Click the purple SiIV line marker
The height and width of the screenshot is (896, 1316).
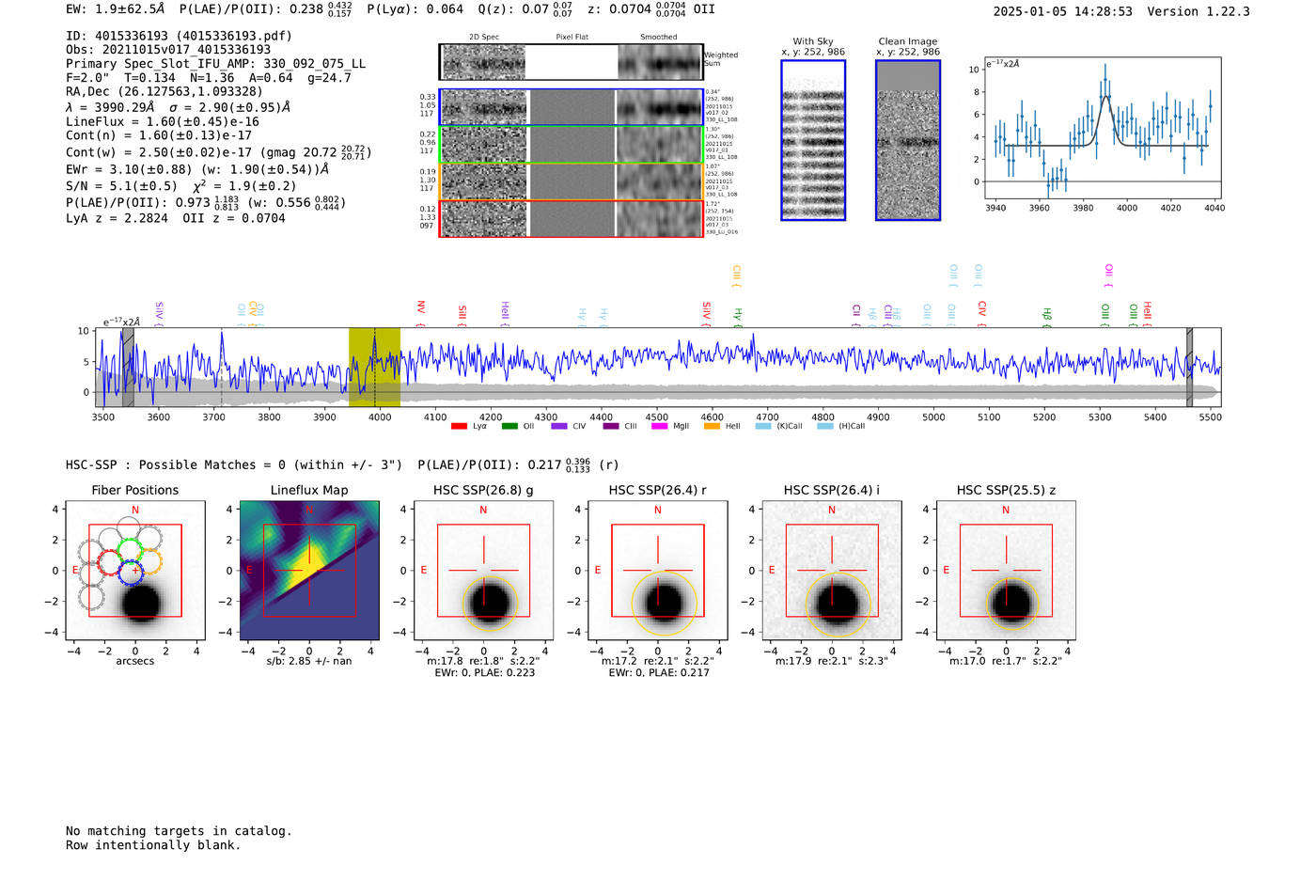159,314
